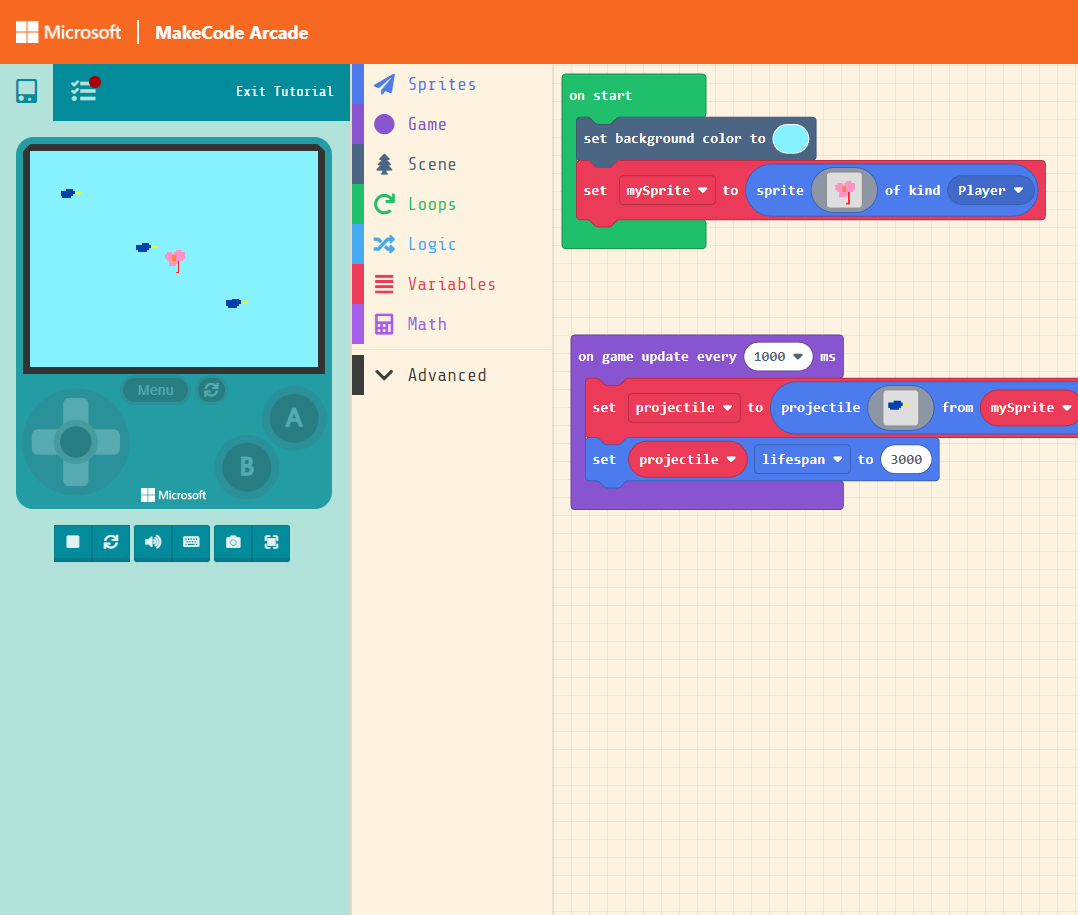
Task: Mute the simulator audio
Action: 153,542
